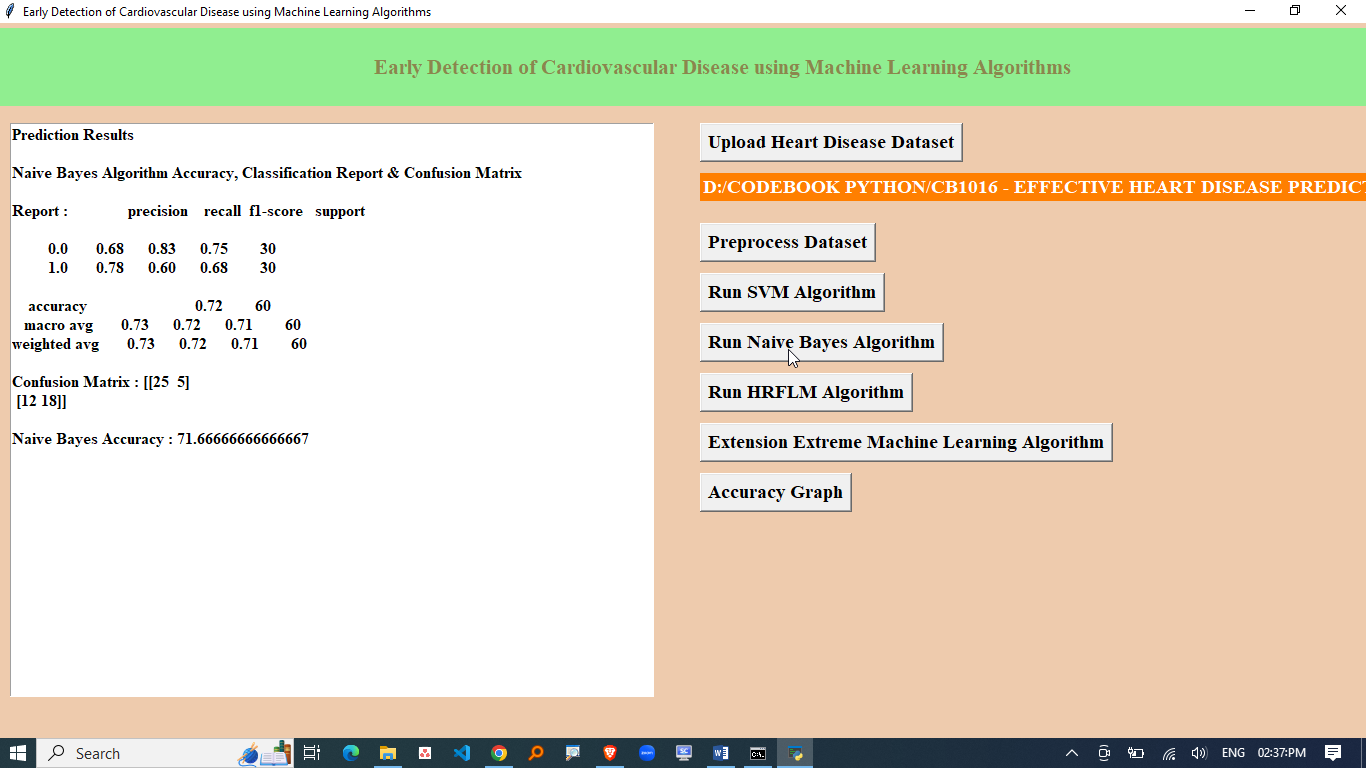This screenshot has height=768, width=1366.
Task: Click the 02:37 PM clock
Action: pos(1282,753)
